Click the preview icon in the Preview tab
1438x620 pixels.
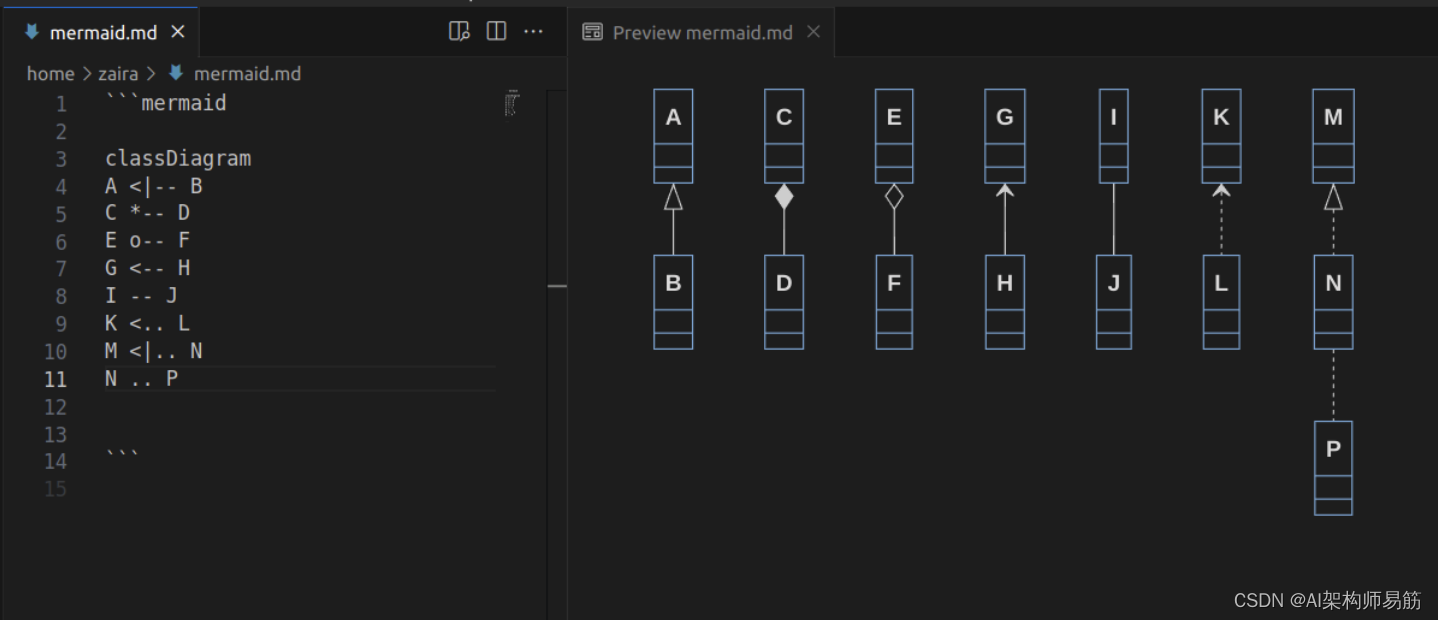(x=592, y=32)
